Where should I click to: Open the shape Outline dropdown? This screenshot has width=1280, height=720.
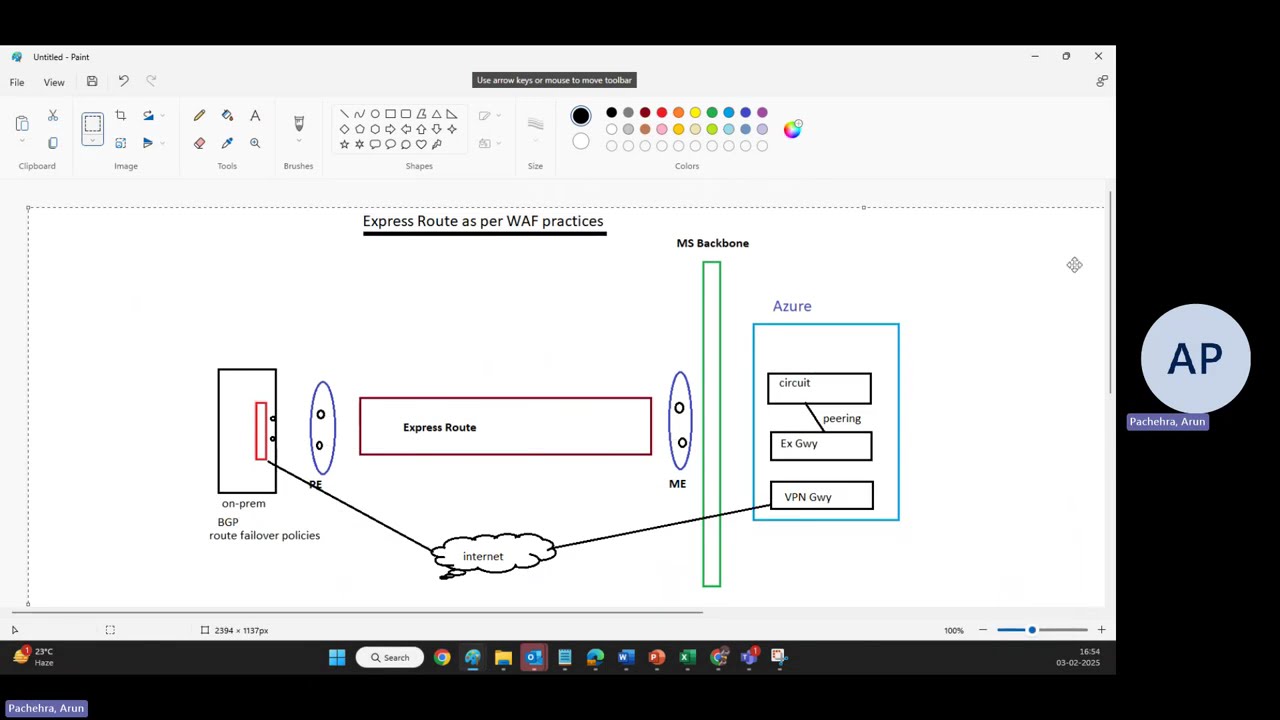488,116
